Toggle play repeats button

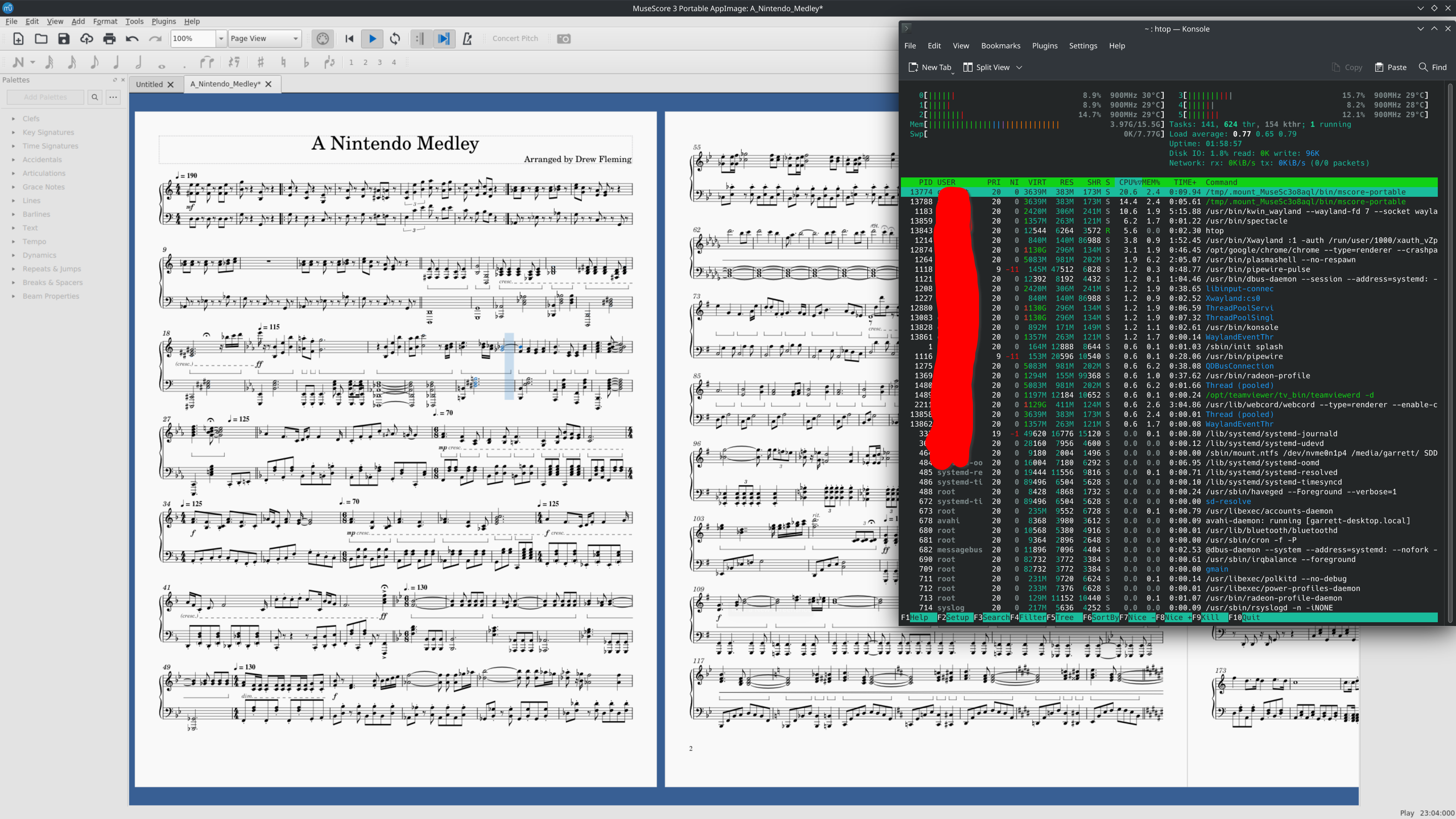[420, 38]
